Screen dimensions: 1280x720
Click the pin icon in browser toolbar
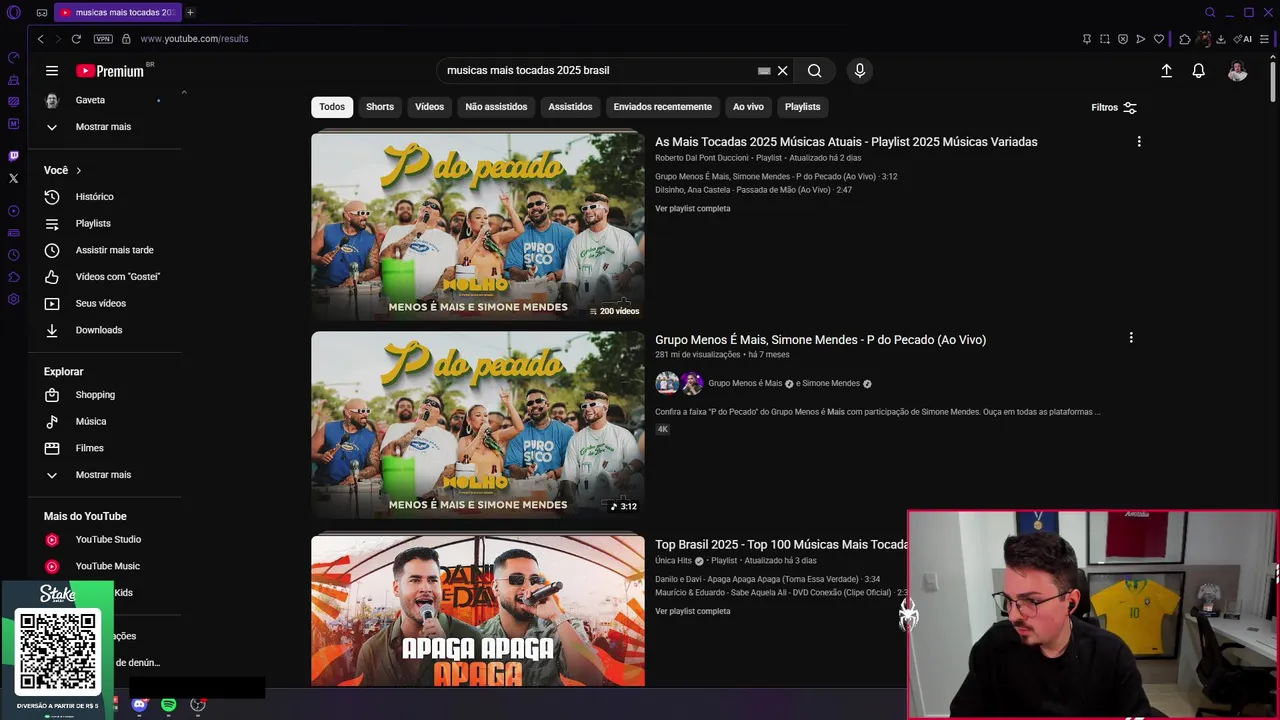pos(1087,39)
